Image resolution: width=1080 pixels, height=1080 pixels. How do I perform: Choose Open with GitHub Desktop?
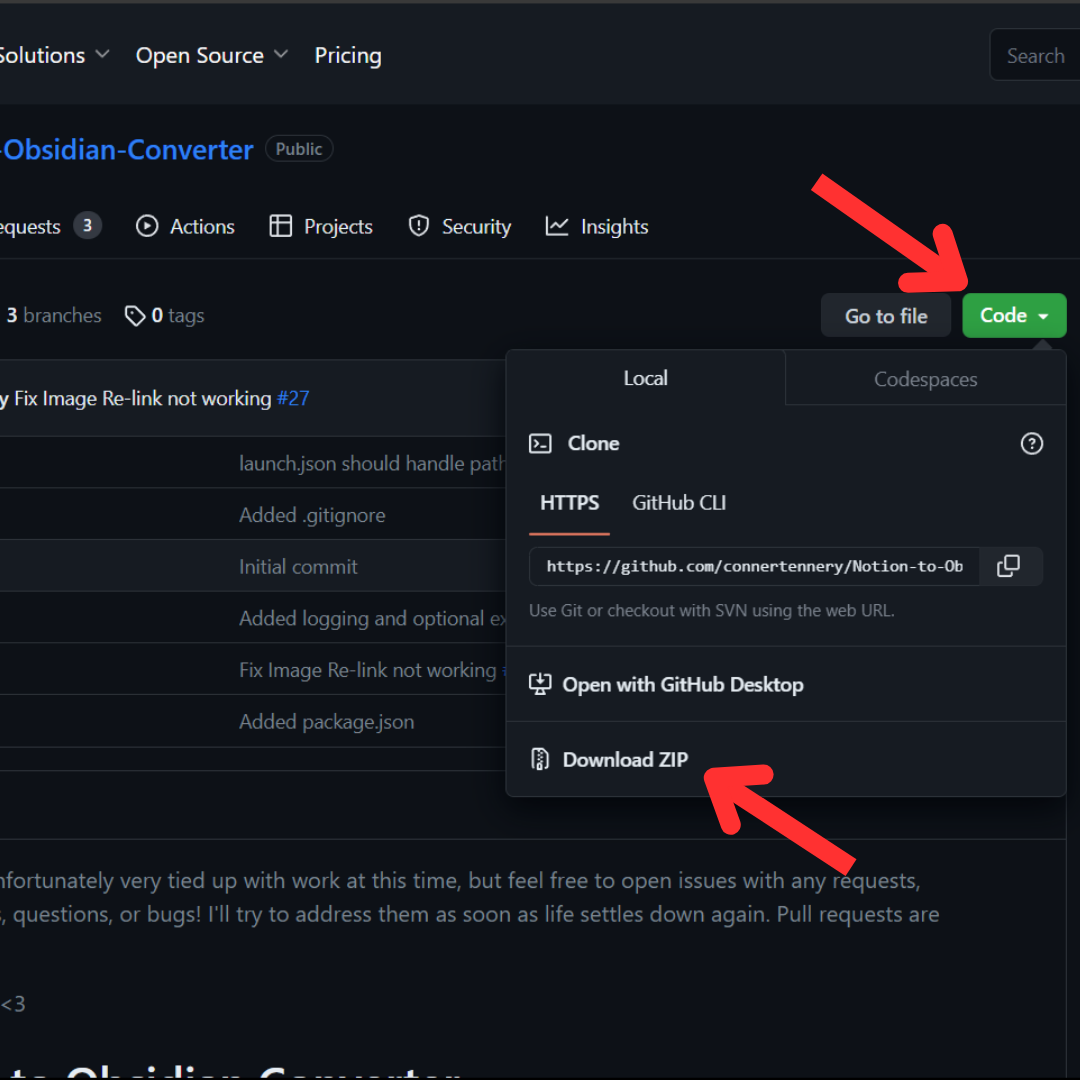click(786, 685)
